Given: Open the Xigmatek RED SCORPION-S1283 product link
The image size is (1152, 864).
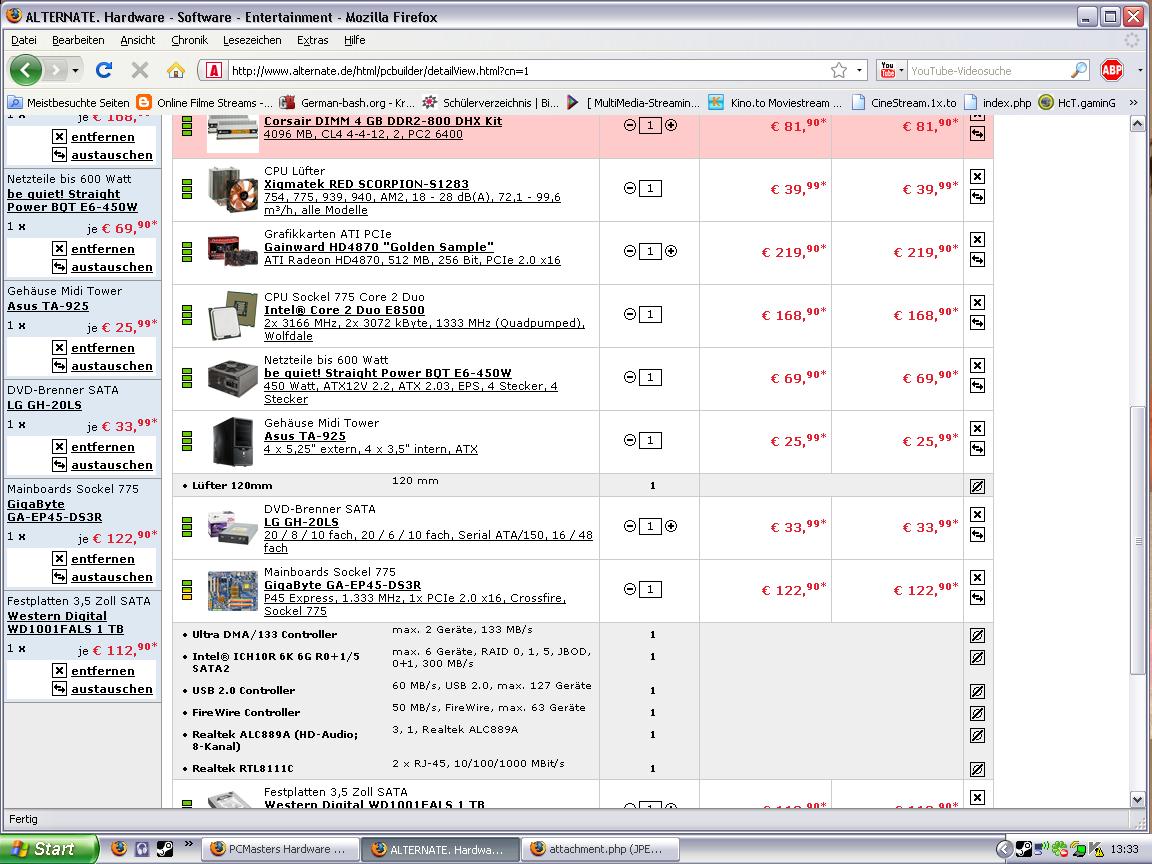Looking at the screenshot, I should 367,184.
